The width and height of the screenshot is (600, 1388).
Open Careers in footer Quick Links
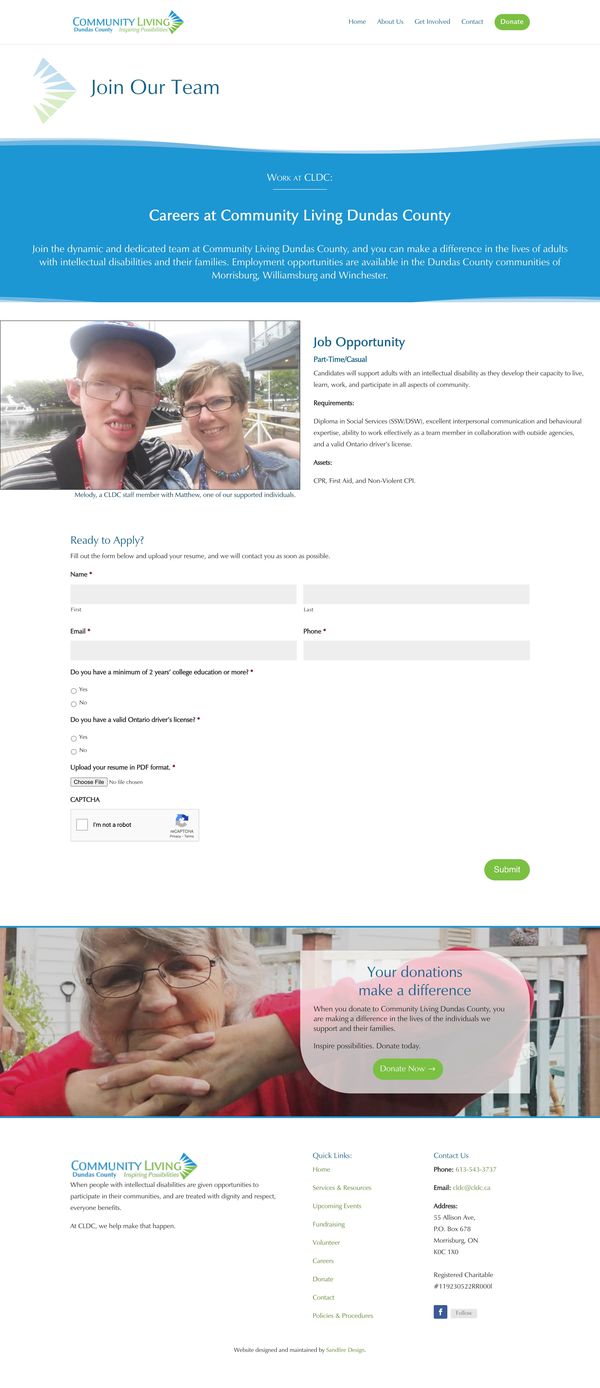(x=323, y=1261)
